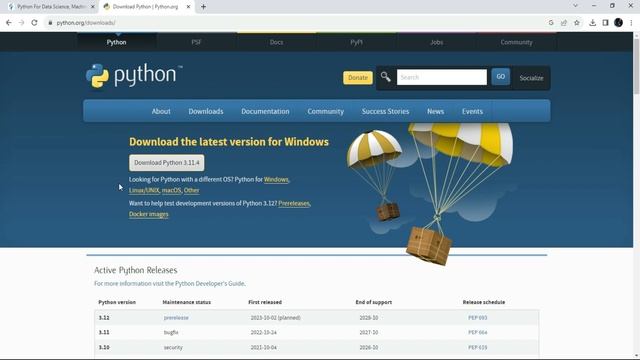Image resolution: width=640 pixels, height=360 pixels.
Task: Bookmark this page with star icon
Action: 577,23
